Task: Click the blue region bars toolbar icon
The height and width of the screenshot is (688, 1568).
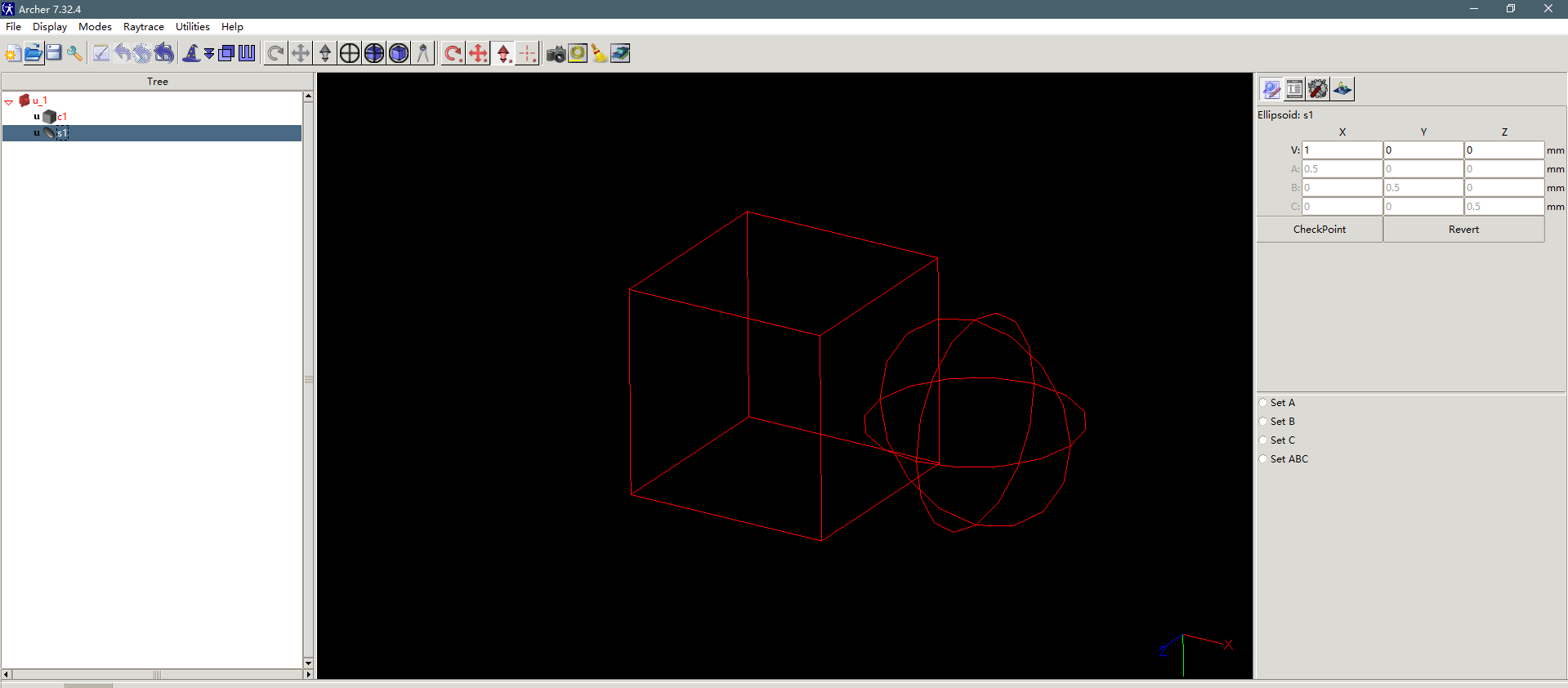Action: pyautogui.click(x=247, y=54)
